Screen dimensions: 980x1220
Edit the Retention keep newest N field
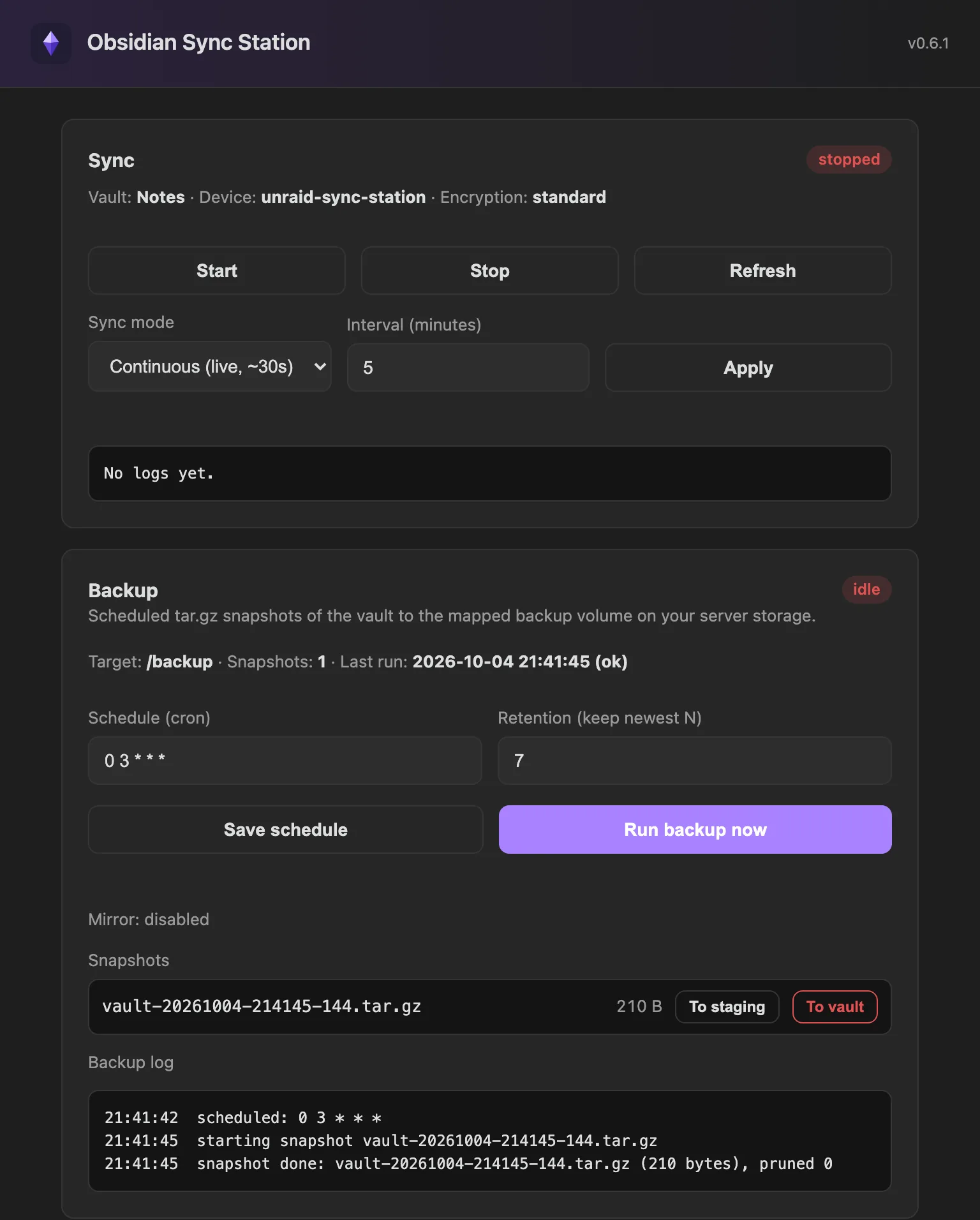[x=695, y=761]
